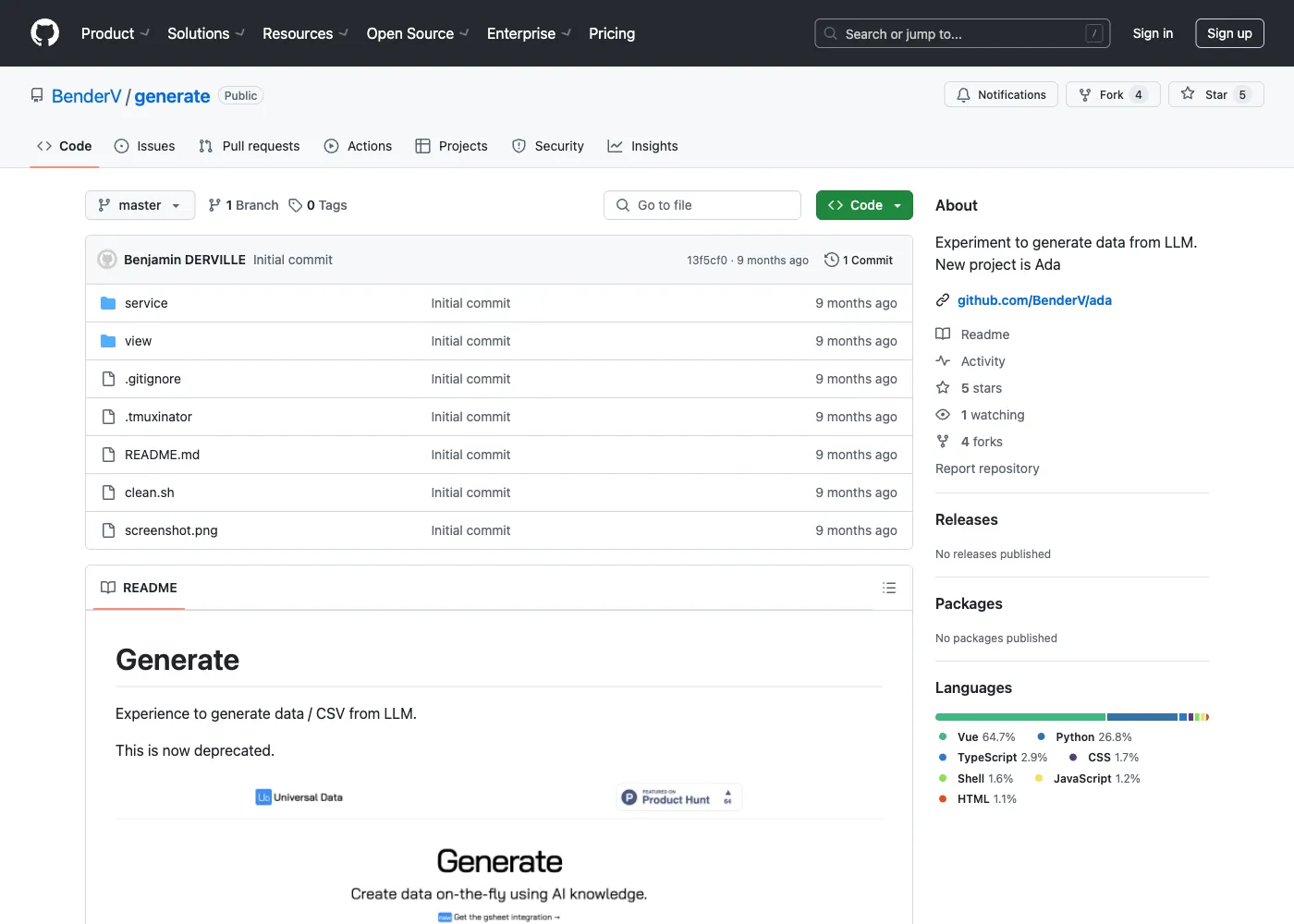Fork the repository with Fork button

pyautogui.click(x=1113, y=94)
